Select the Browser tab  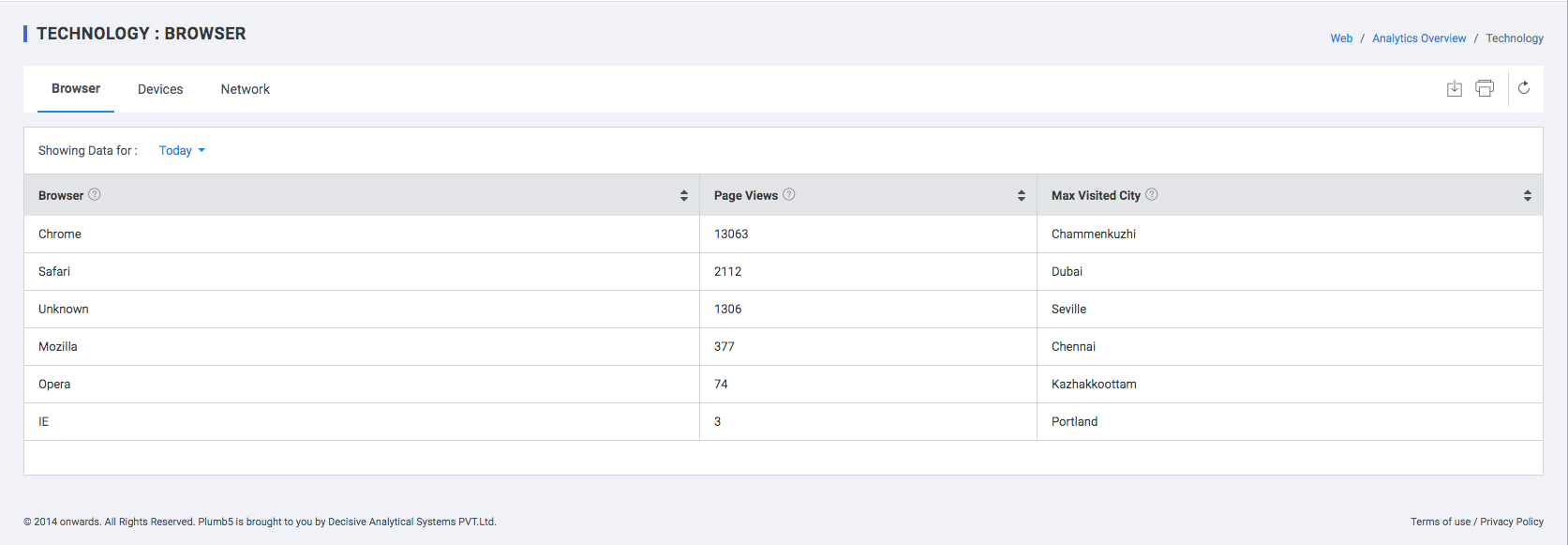tap(76, 88)
